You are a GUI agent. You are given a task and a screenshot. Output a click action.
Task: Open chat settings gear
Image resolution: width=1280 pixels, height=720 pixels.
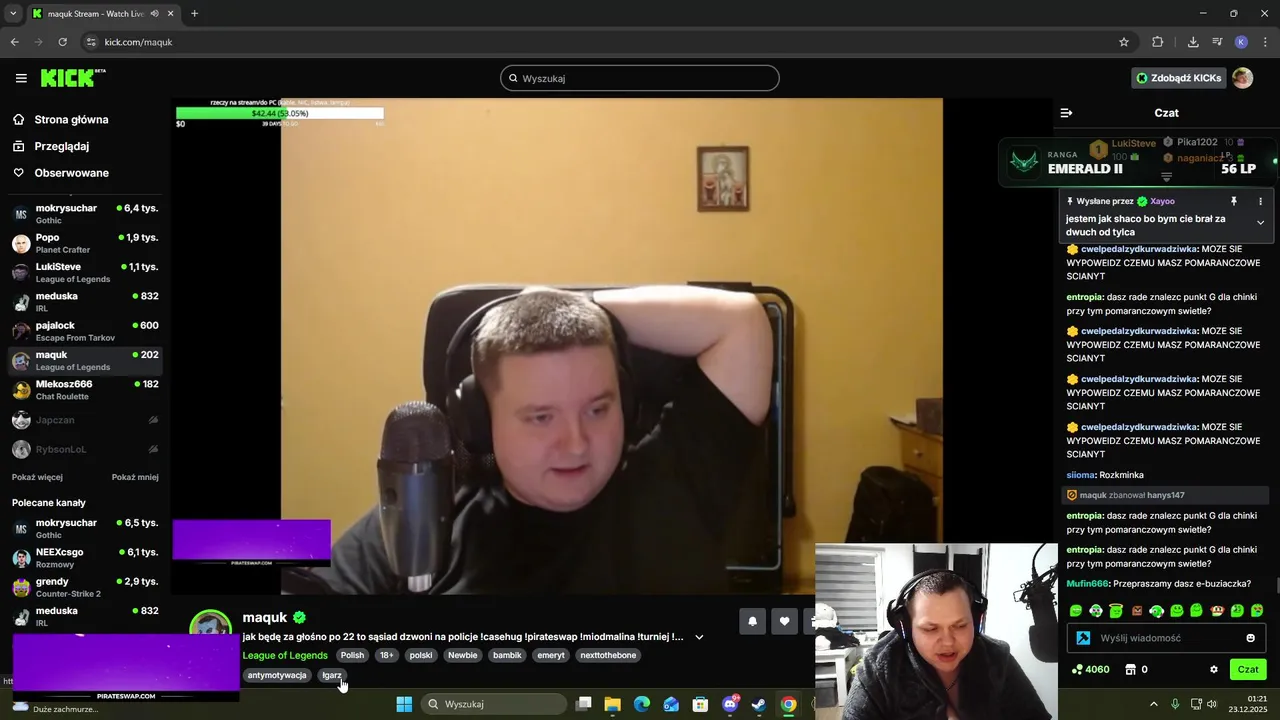click(x=1214, y=669)
